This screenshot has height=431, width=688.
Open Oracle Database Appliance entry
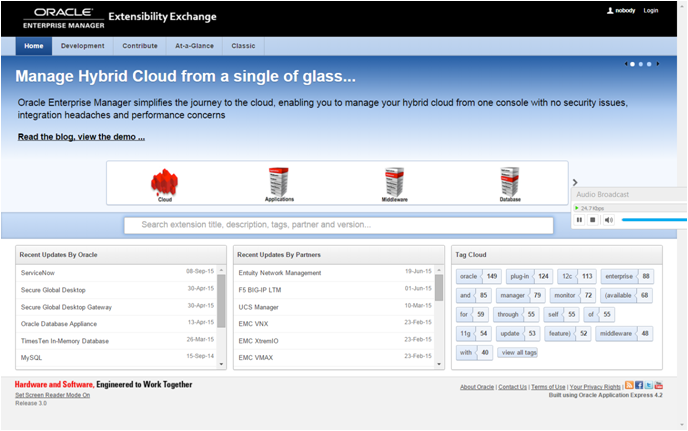pyautogui.click(x=59, y=324)
